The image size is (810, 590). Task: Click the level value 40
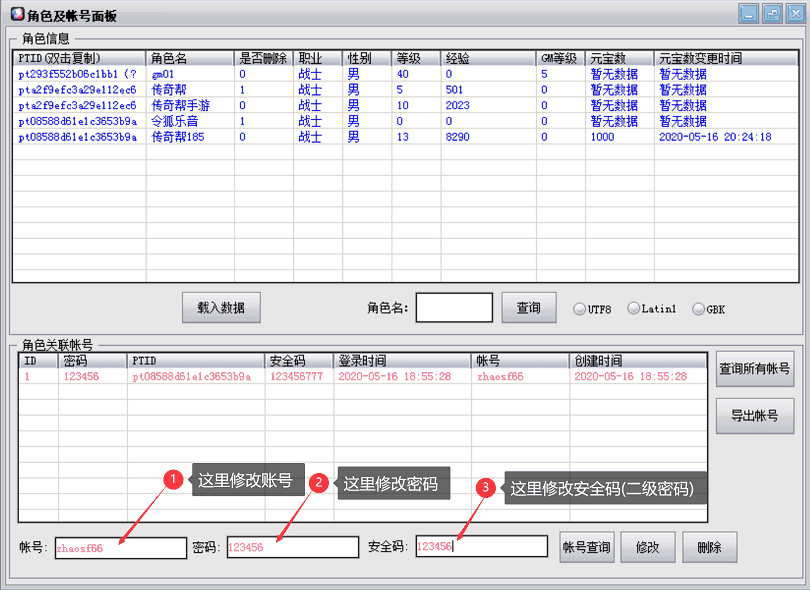click(403, 74)
